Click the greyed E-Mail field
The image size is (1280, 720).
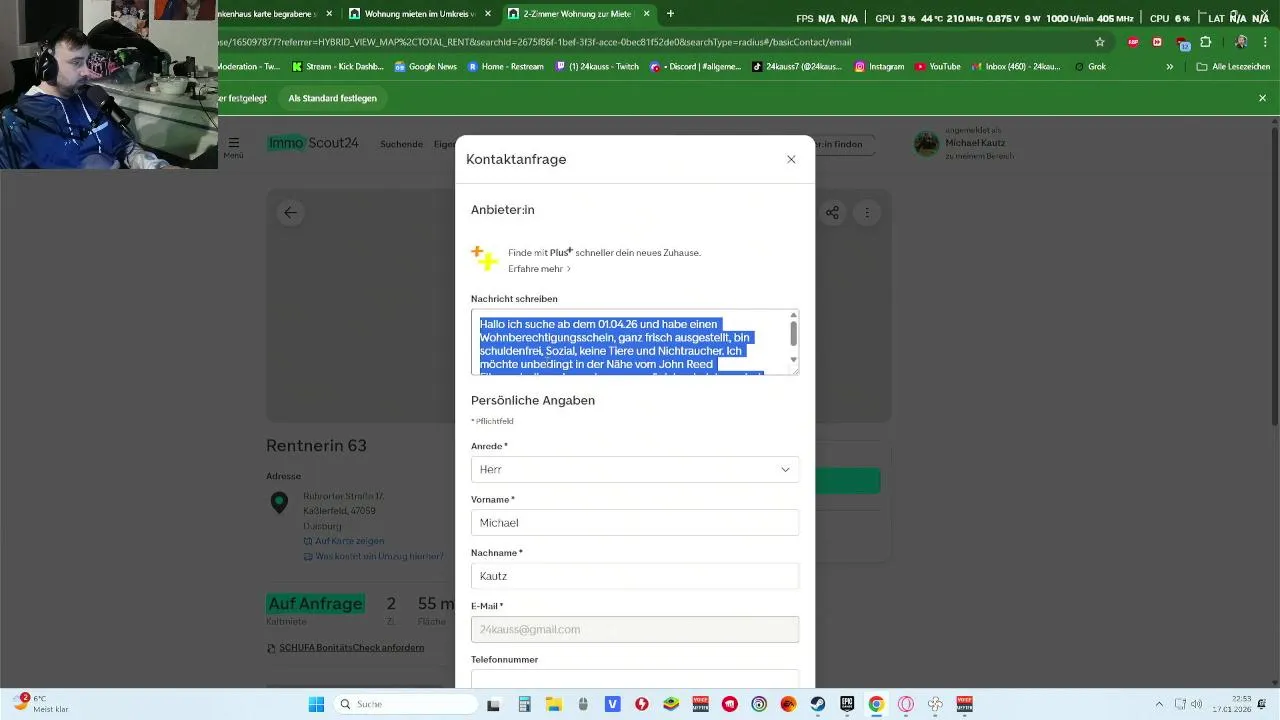[635, 629]
